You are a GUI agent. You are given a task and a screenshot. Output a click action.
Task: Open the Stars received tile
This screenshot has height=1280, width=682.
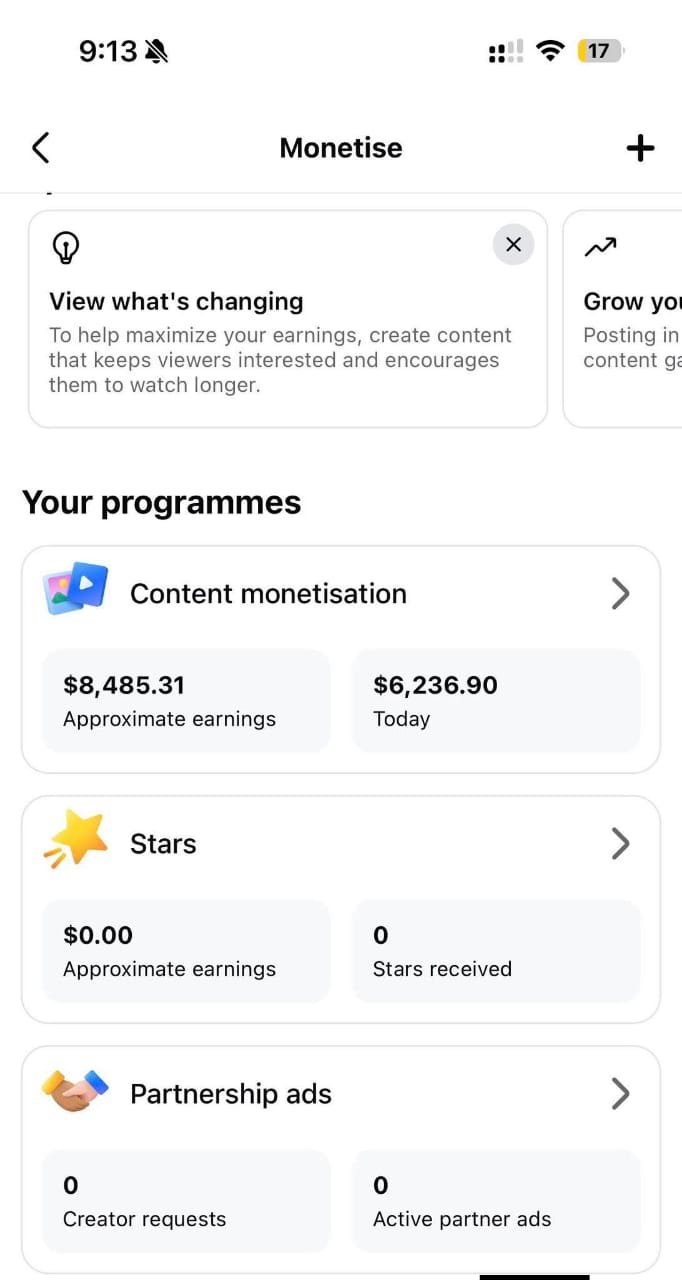point(496,951)
